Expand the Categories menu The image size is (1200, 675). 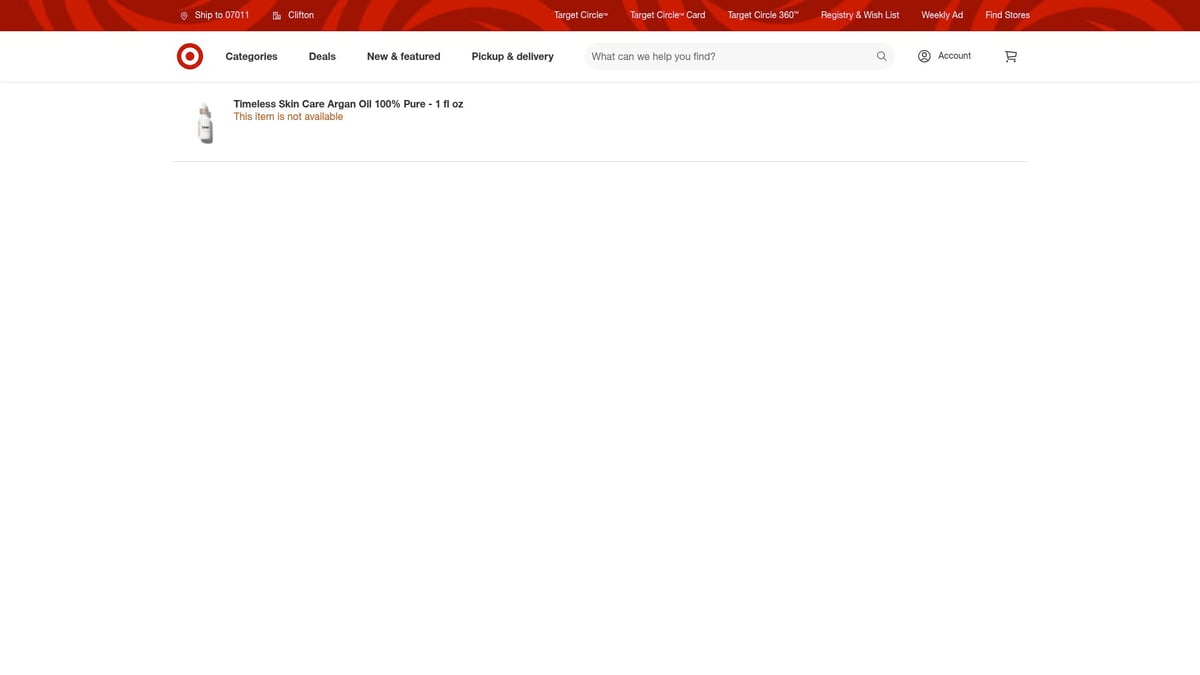click(251, 57)
